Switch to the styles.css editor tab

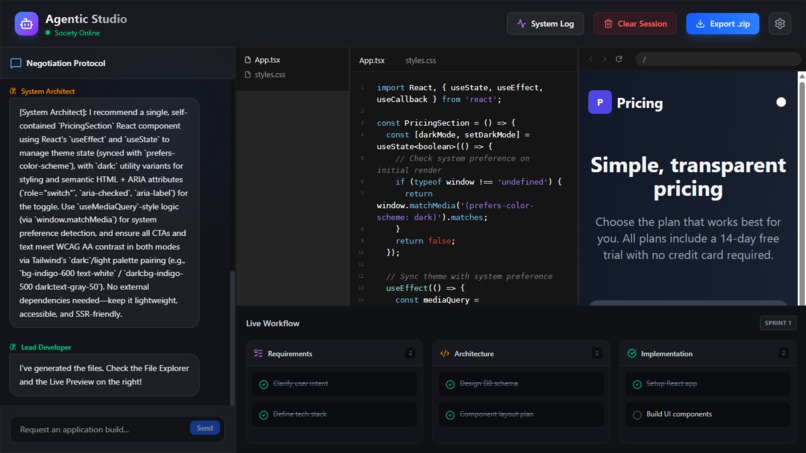click(420, 60)
